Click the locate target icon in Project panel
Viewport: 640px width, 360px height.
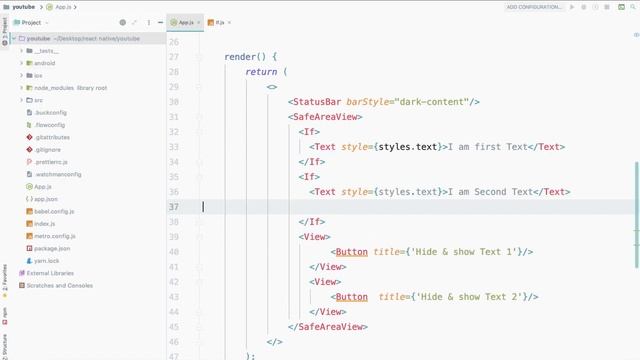tap(122, 22)
